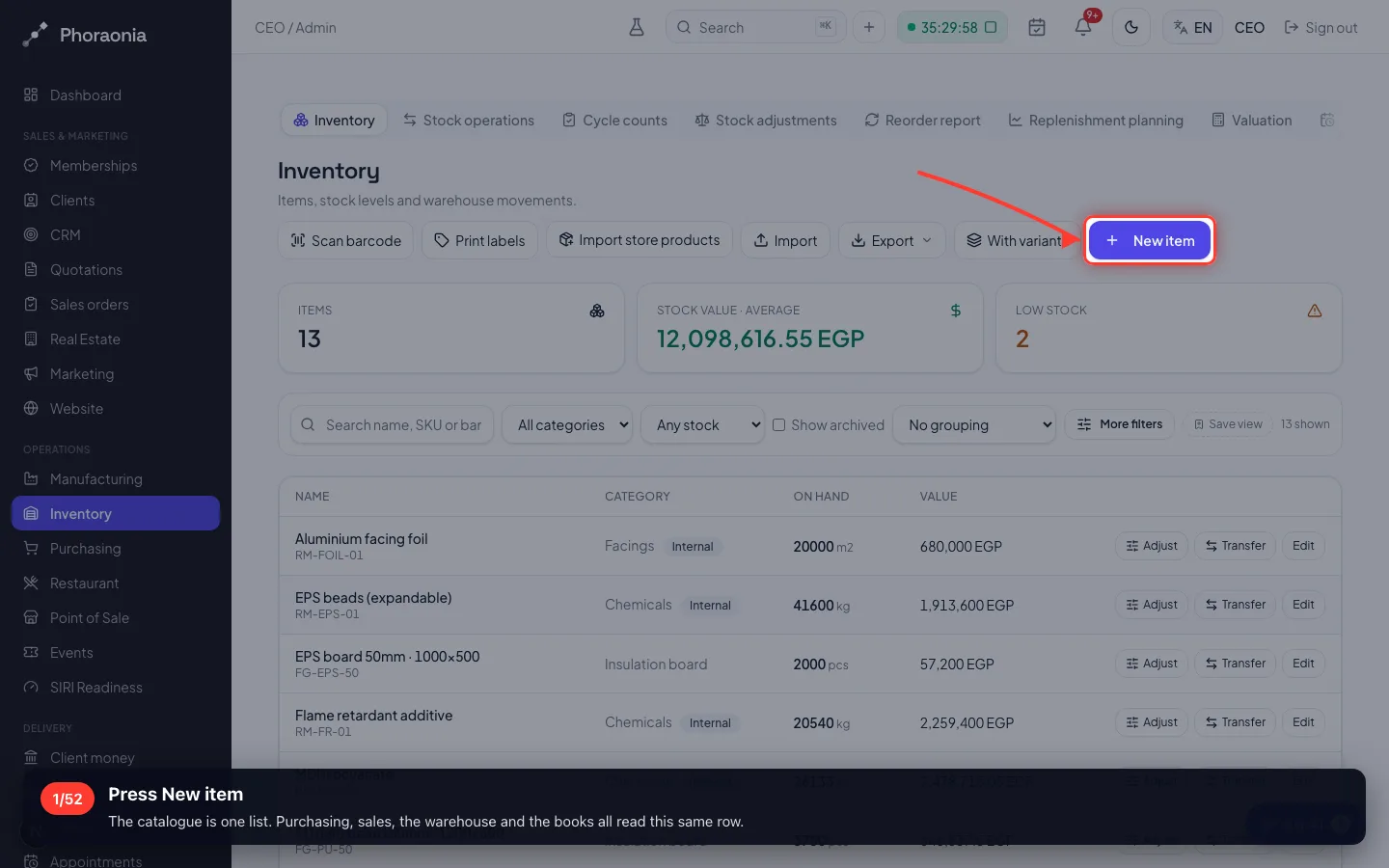This screenshot has width=1389, height=868.
Task: Tick the Show archived checkbox
Action: [x=778, y=424]
